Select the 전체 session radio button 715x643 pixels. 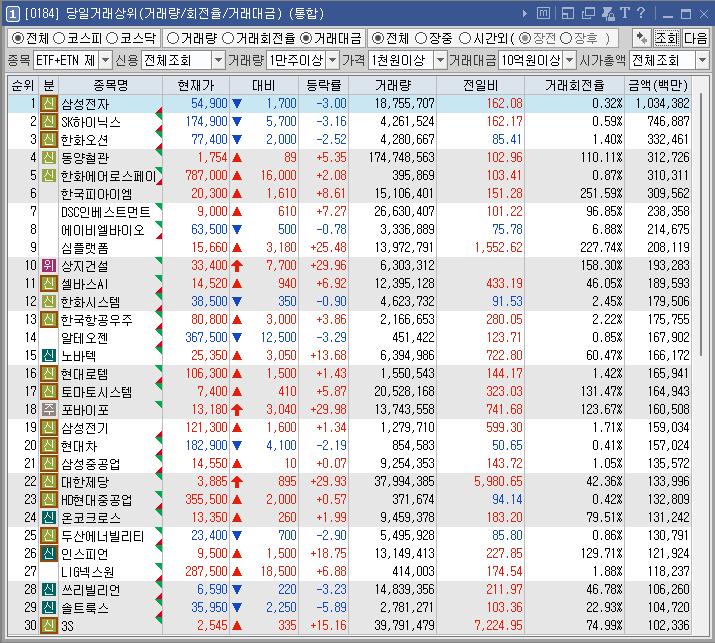pos(377,38)
